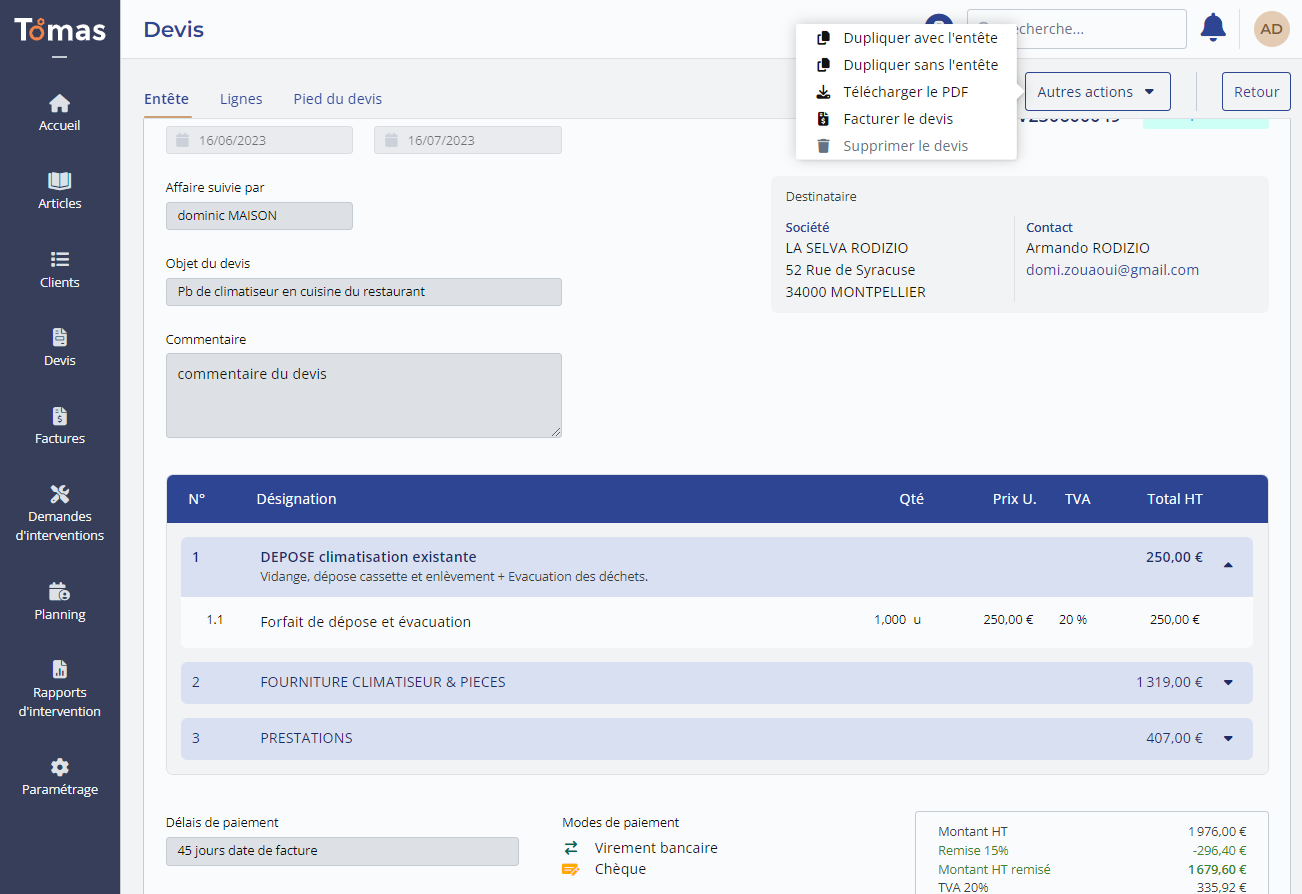Click the domi.zouaoui@gmail.com email link
Image resolution: width=1302 pixels, height=894 pixels.
coord(1112,270)
